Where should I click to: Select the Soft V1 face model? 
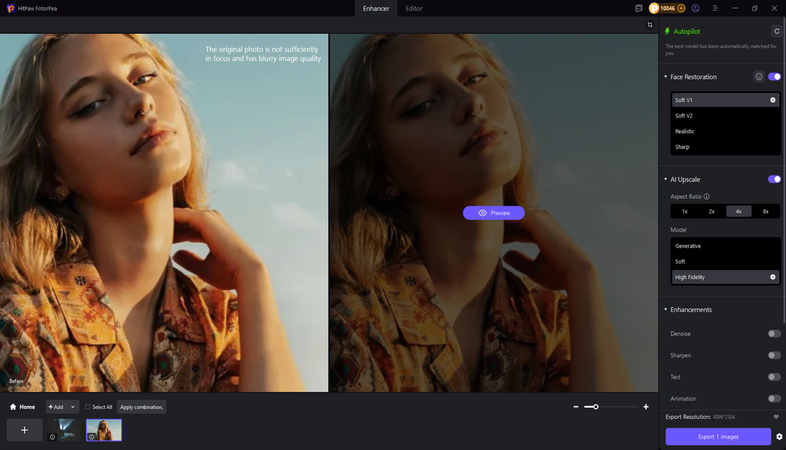coord(725,100)
